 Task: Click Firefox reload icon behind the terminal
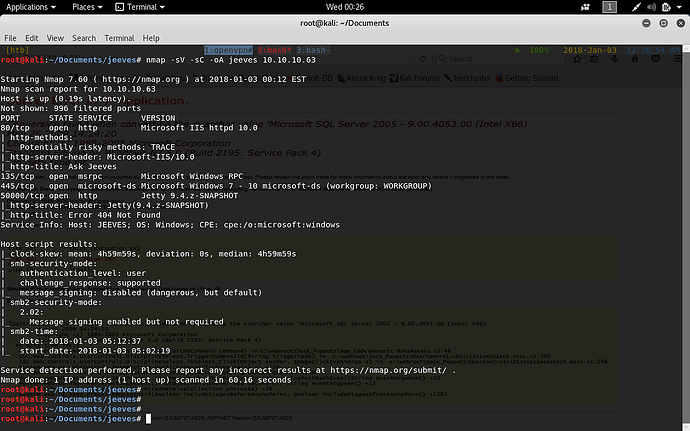tap(423, 59)
